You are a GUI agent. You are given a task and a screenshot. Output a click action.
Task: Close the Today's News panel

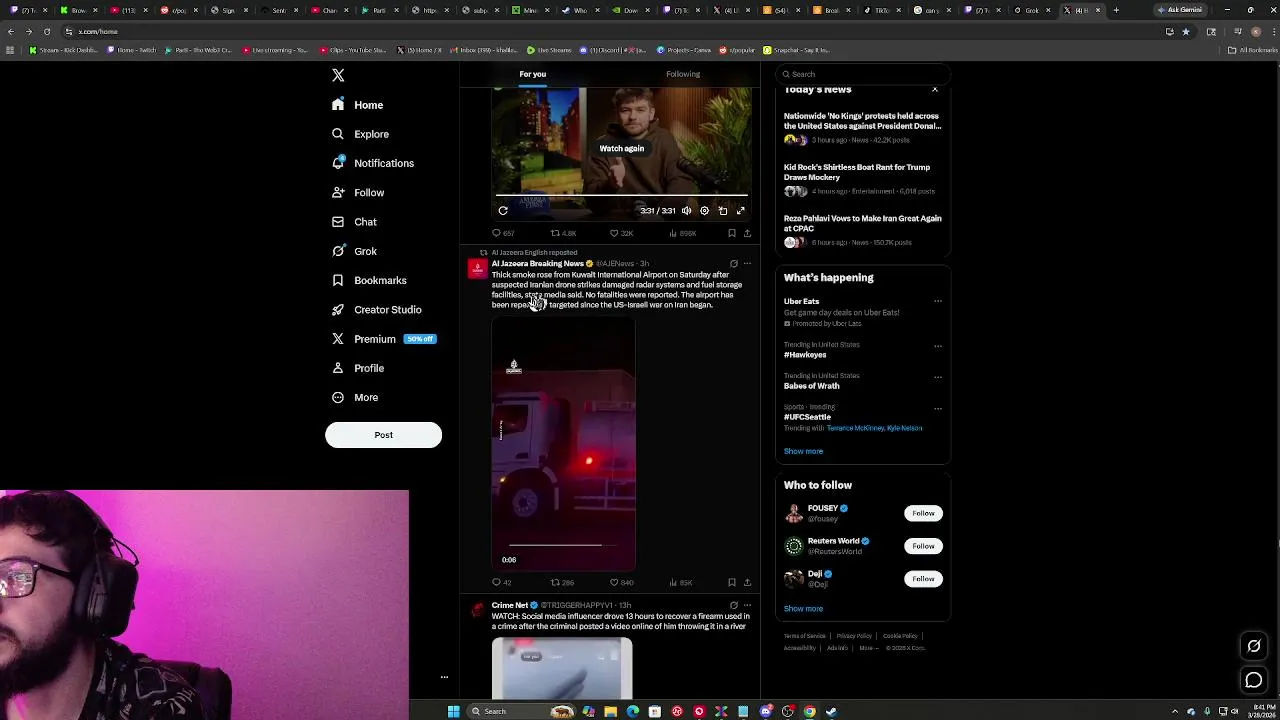935,90
